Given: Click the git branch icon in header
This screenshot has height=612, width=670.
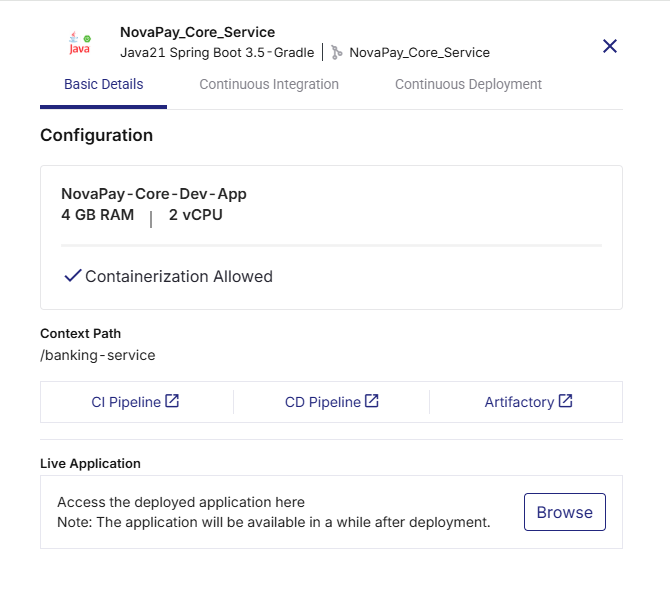Looking at the screenshot, I should [x=337, y=52].
